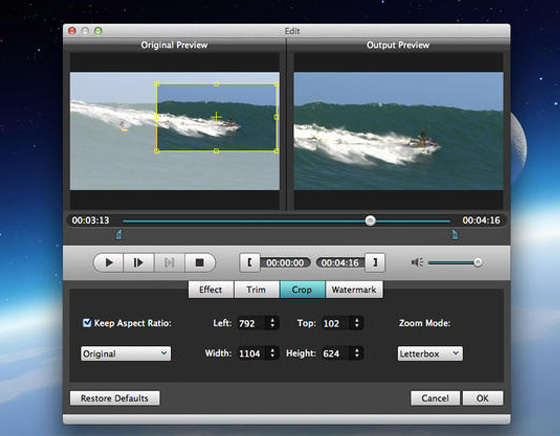
Task: Click the crop box right-middle handle
Action: click(276, 117)
